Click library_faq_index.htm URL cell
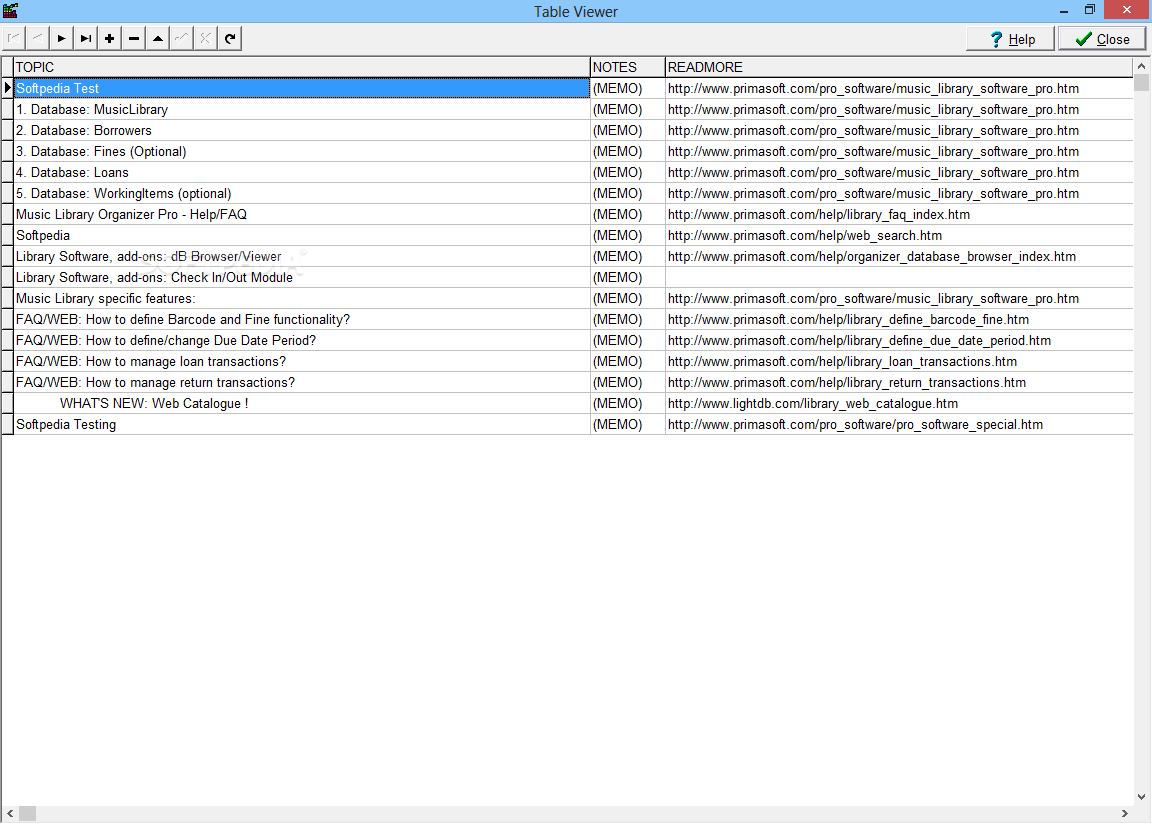 pos(899,214)
